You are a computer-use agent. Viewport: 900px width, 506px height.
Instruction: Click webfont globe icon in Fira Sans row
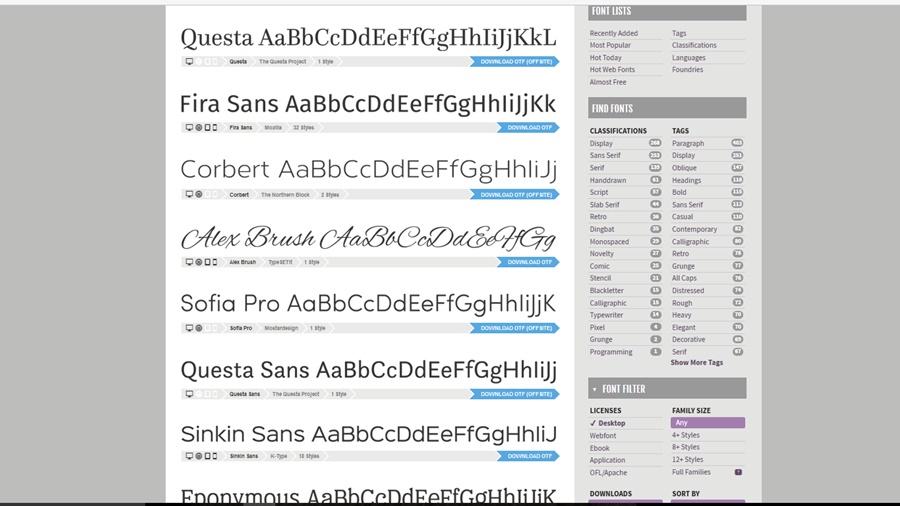(199, 127)
